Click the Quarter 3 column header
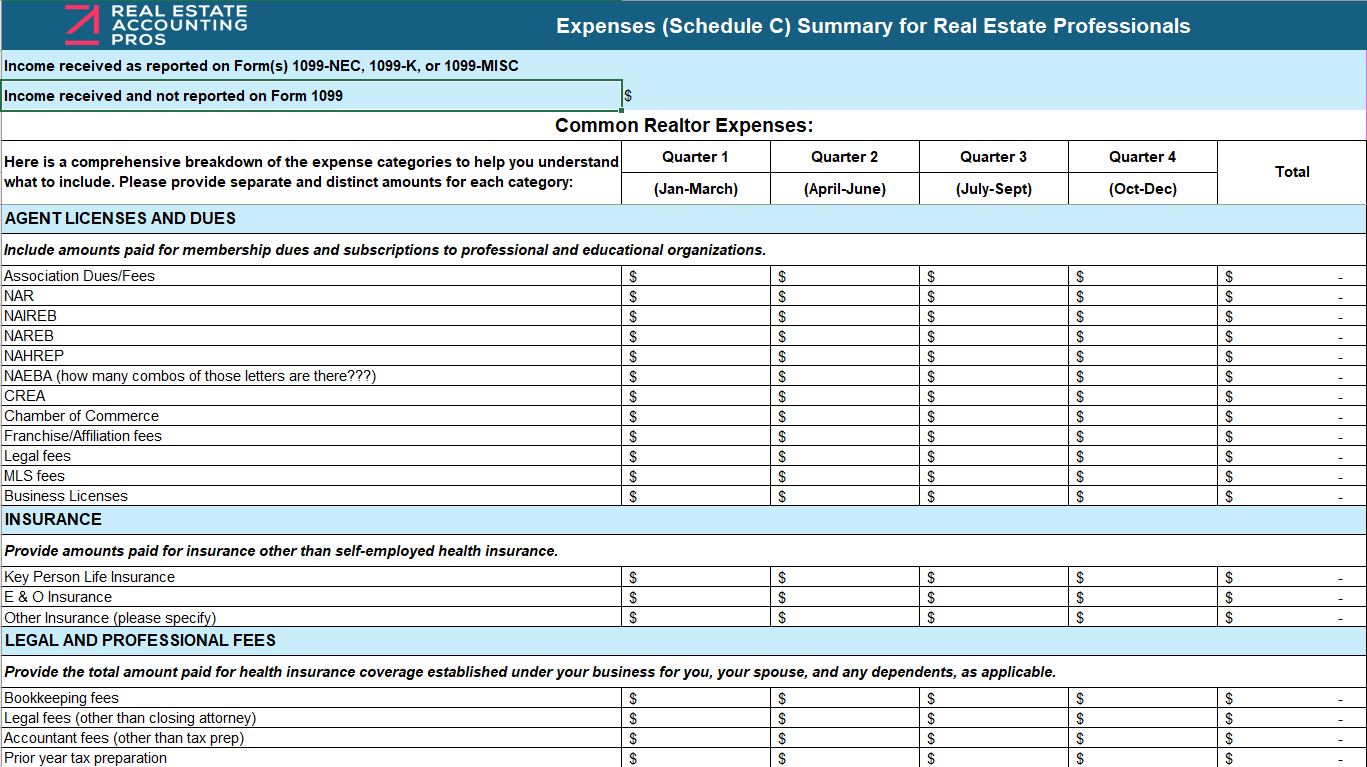Screen dimensions: 1367x767 (993, 157)
